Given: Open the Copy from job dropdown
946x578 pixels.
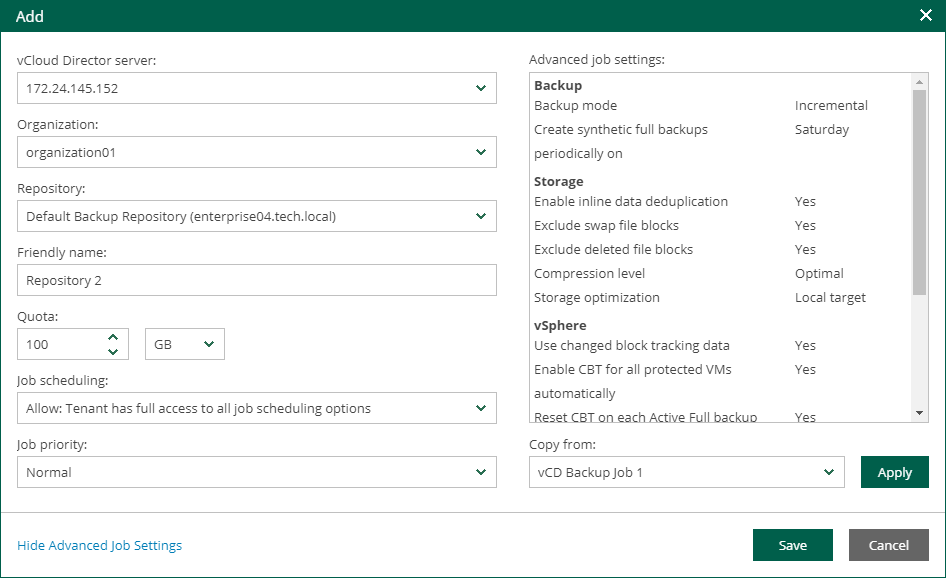Looking at the screenshot, I should 686,472.
